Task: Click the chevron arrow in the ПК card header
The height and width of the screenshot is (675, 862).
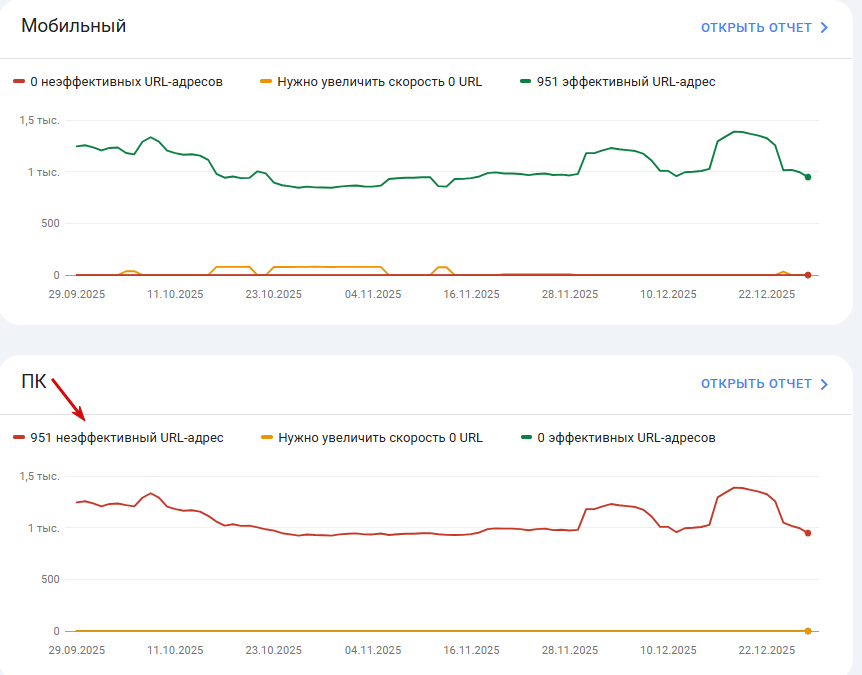Action: (x=824, y=384)
